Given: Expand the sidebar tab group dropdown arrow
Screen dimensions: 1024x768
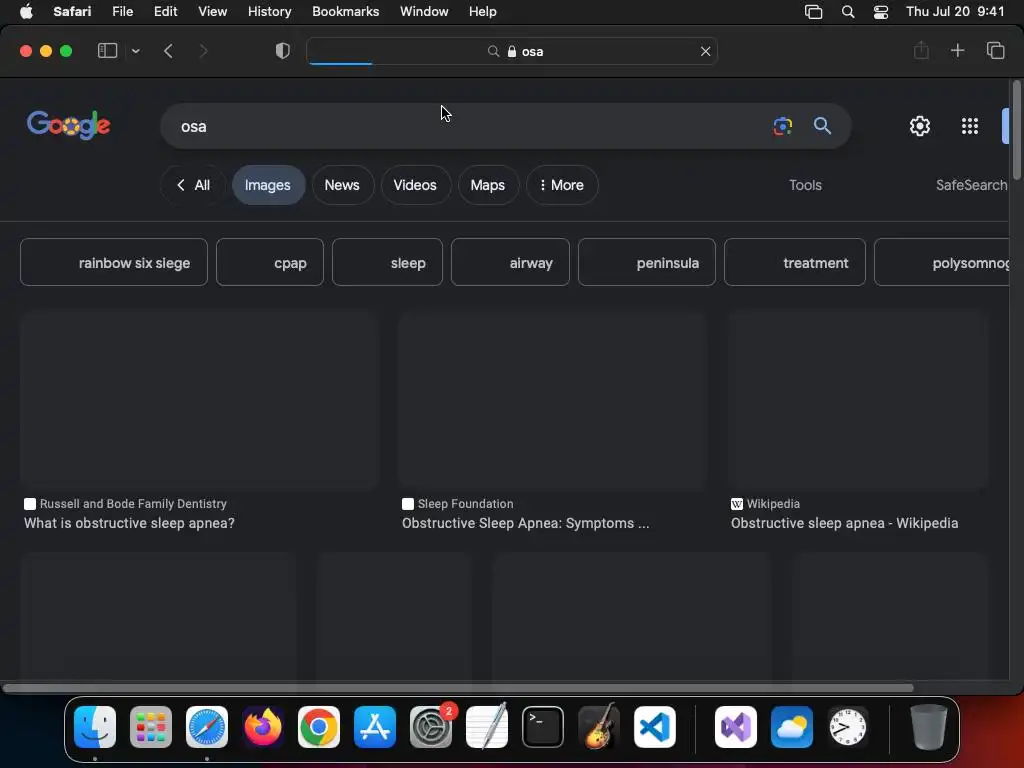Looking at the screenshot, I should 135,51.
